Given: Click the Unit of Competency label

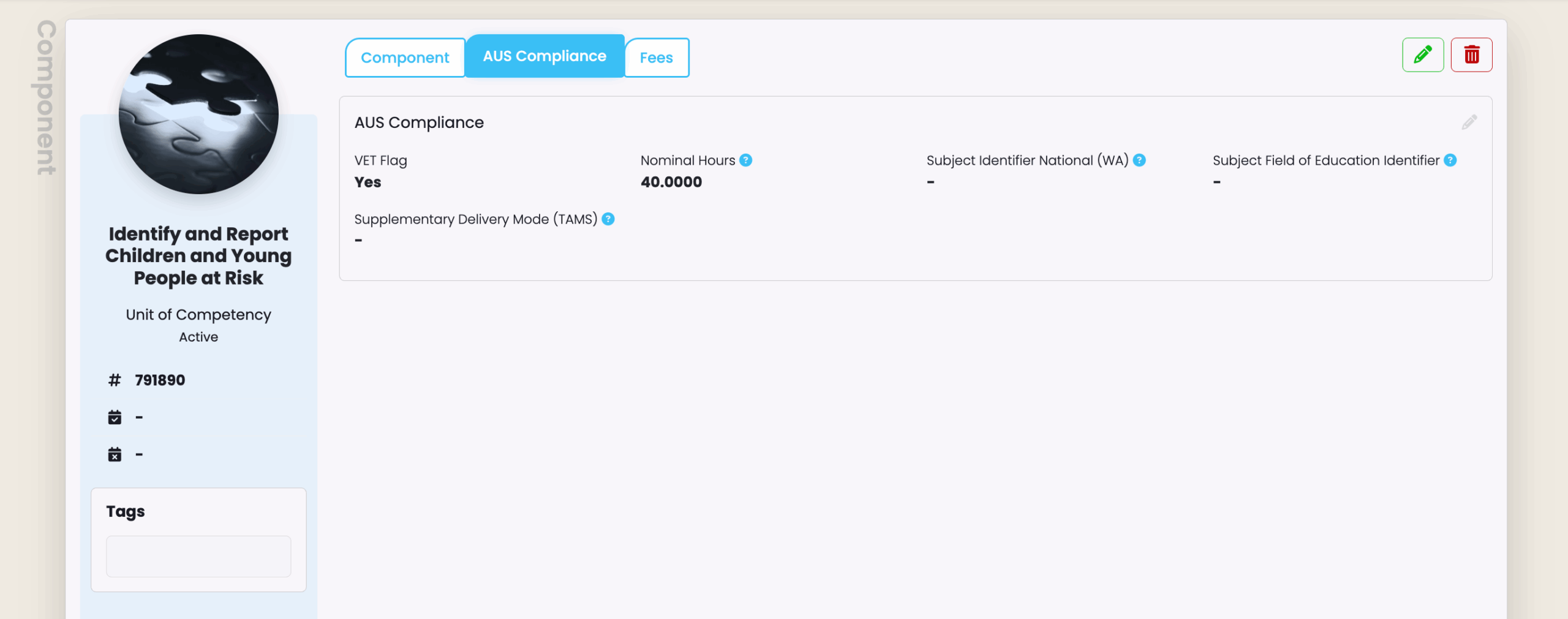Looking at the screenshot, I should pos(198,315).
